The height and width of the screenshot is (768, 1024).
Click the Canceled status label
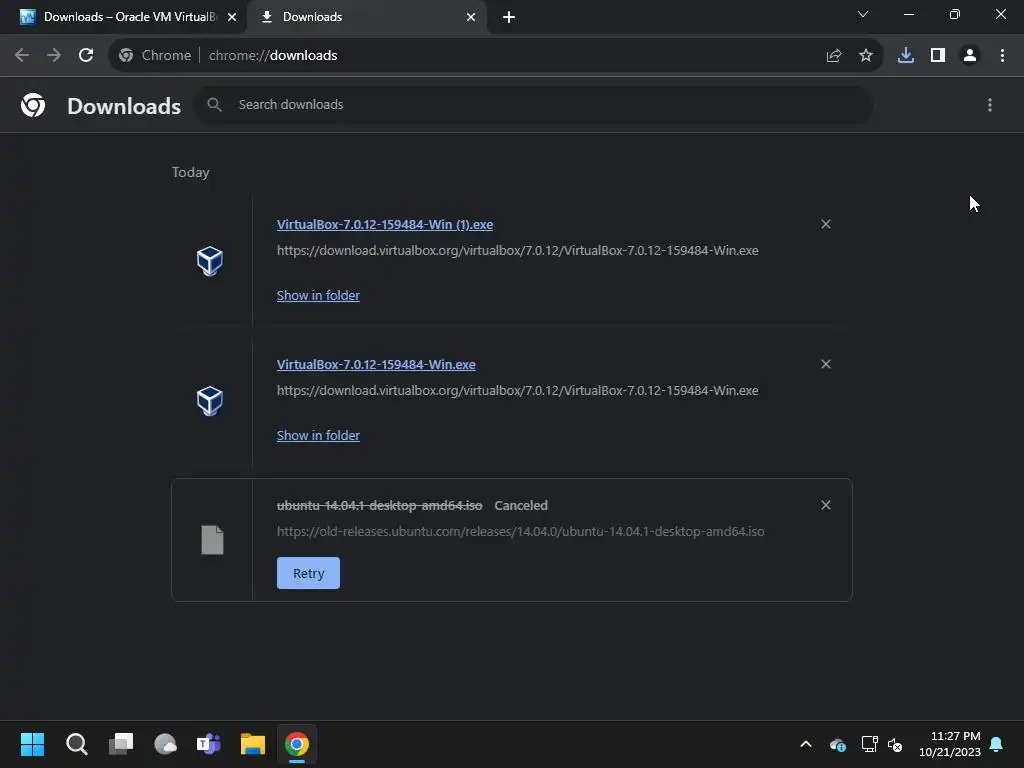(521, 505)
